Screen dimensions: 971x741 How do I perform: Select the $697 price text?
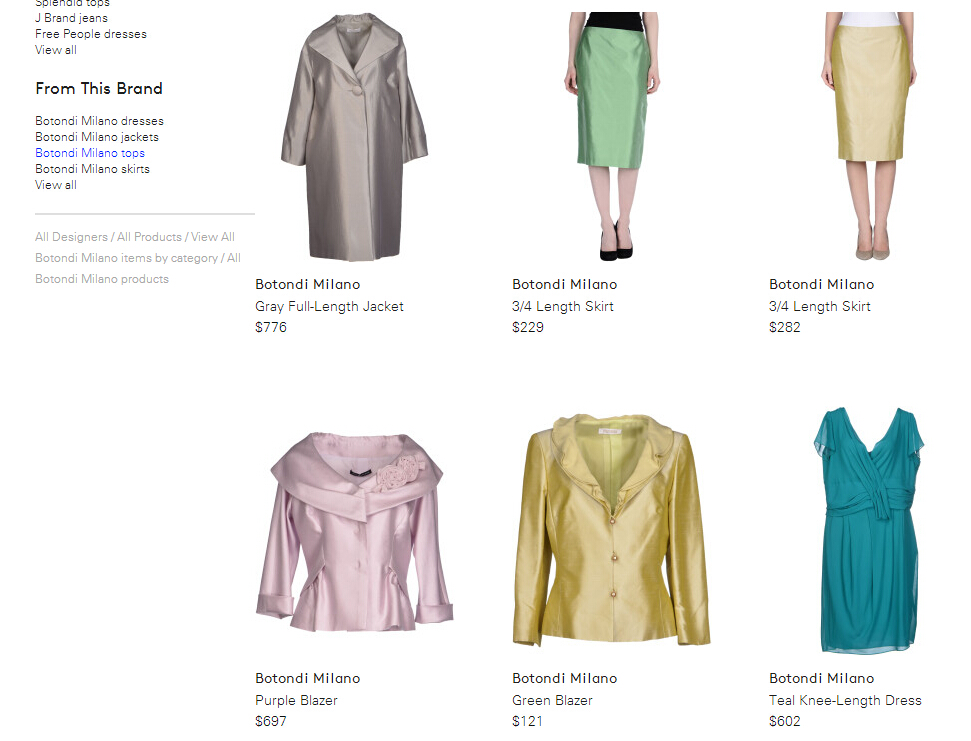271,721
